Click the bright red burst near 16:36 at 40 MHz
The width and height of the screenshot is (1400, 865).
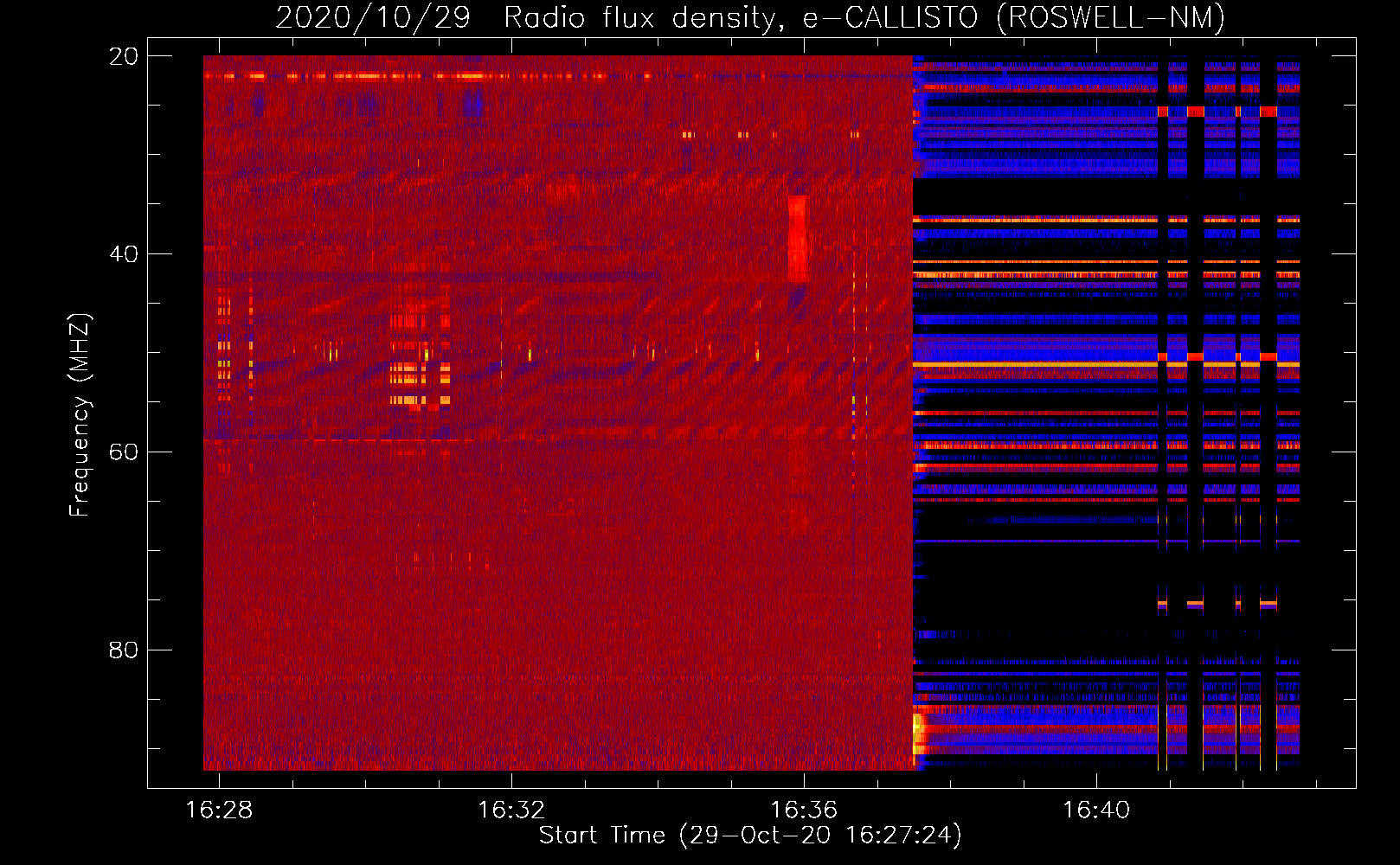798,239
